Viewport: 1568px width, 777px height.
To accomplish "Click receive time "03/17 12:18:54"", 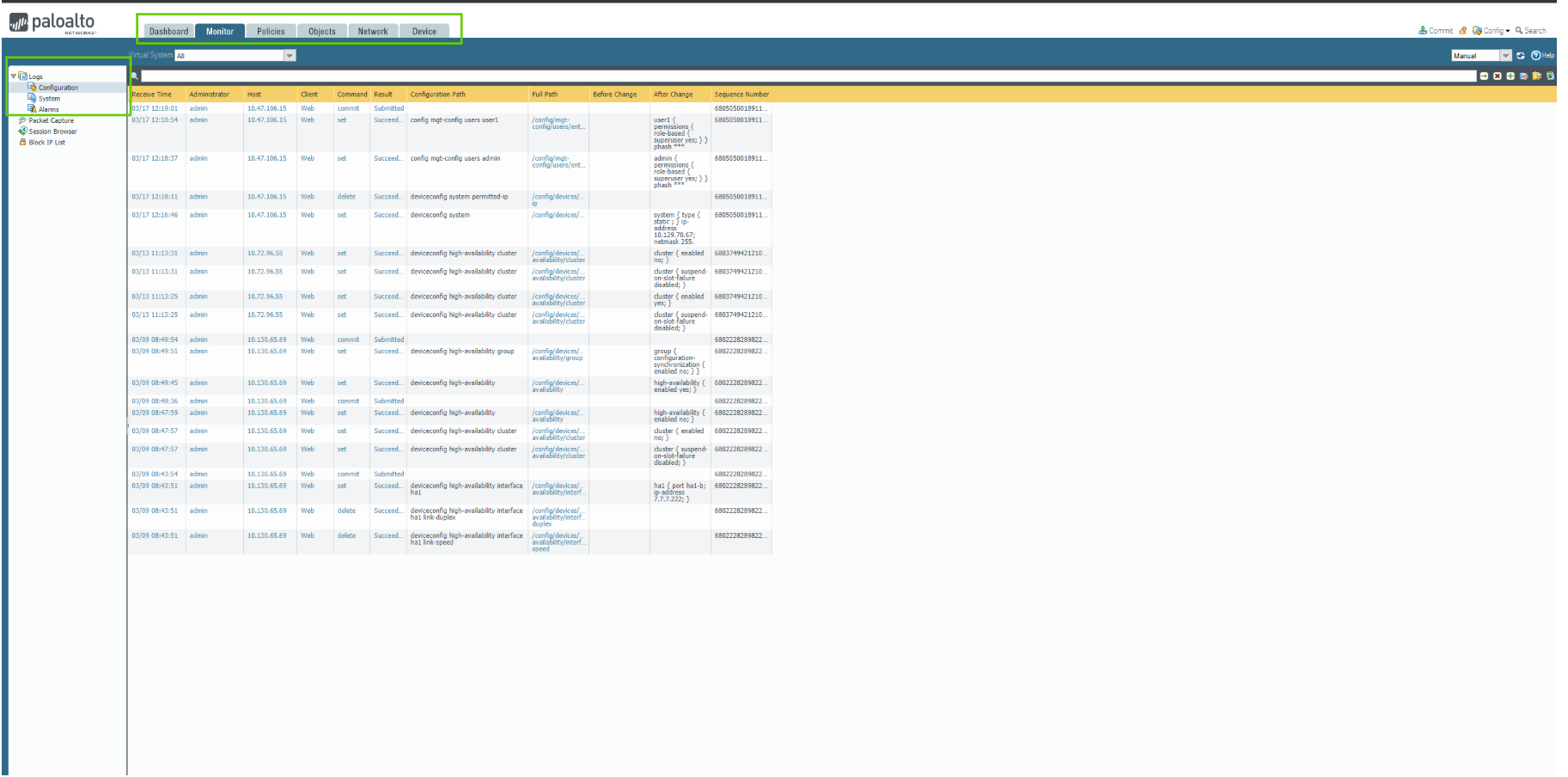I will tap(155, 119).
